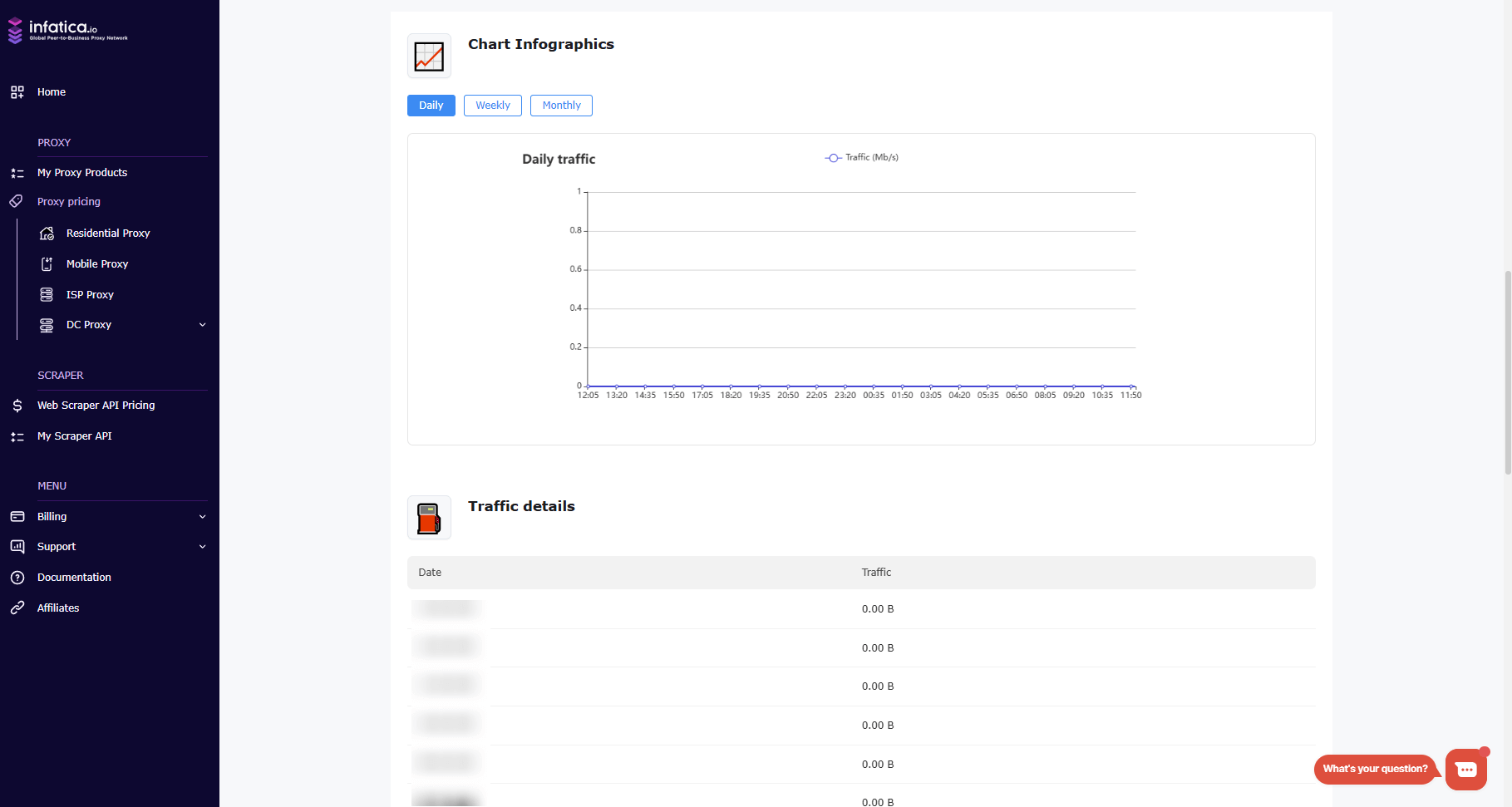Open Proxy pricing section

[69, 202]
